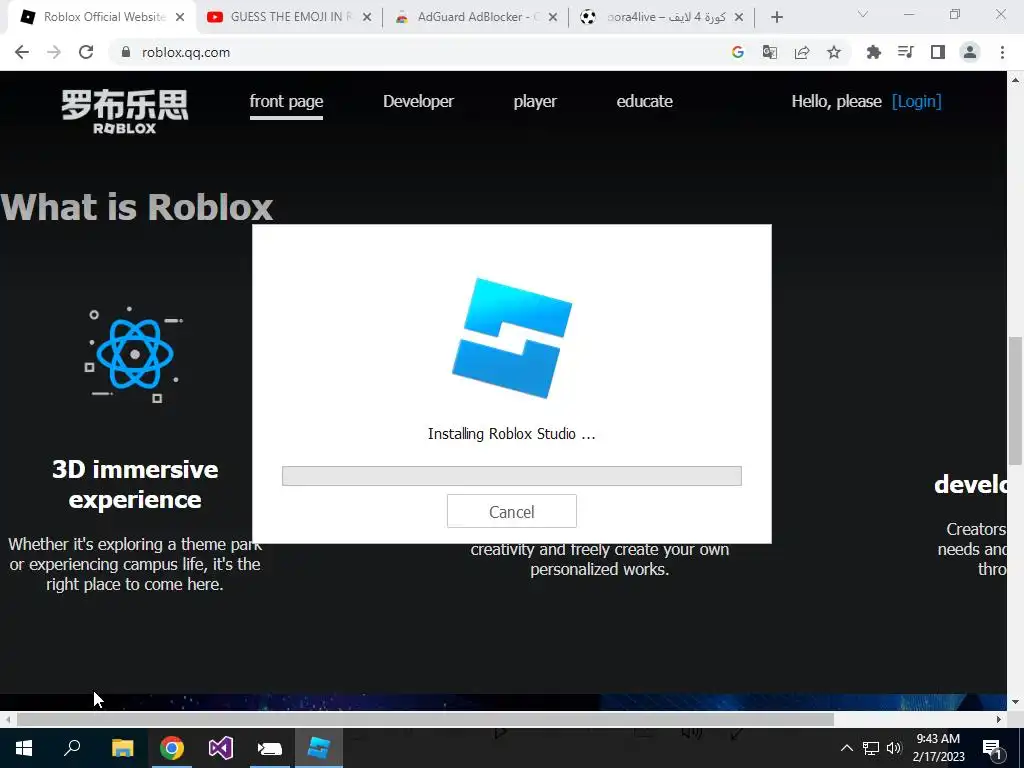This screenshot has width=1024, height=768.
Task: Switch to the oora4live tab
Action: pyautogui.click(x=661, y=17)
